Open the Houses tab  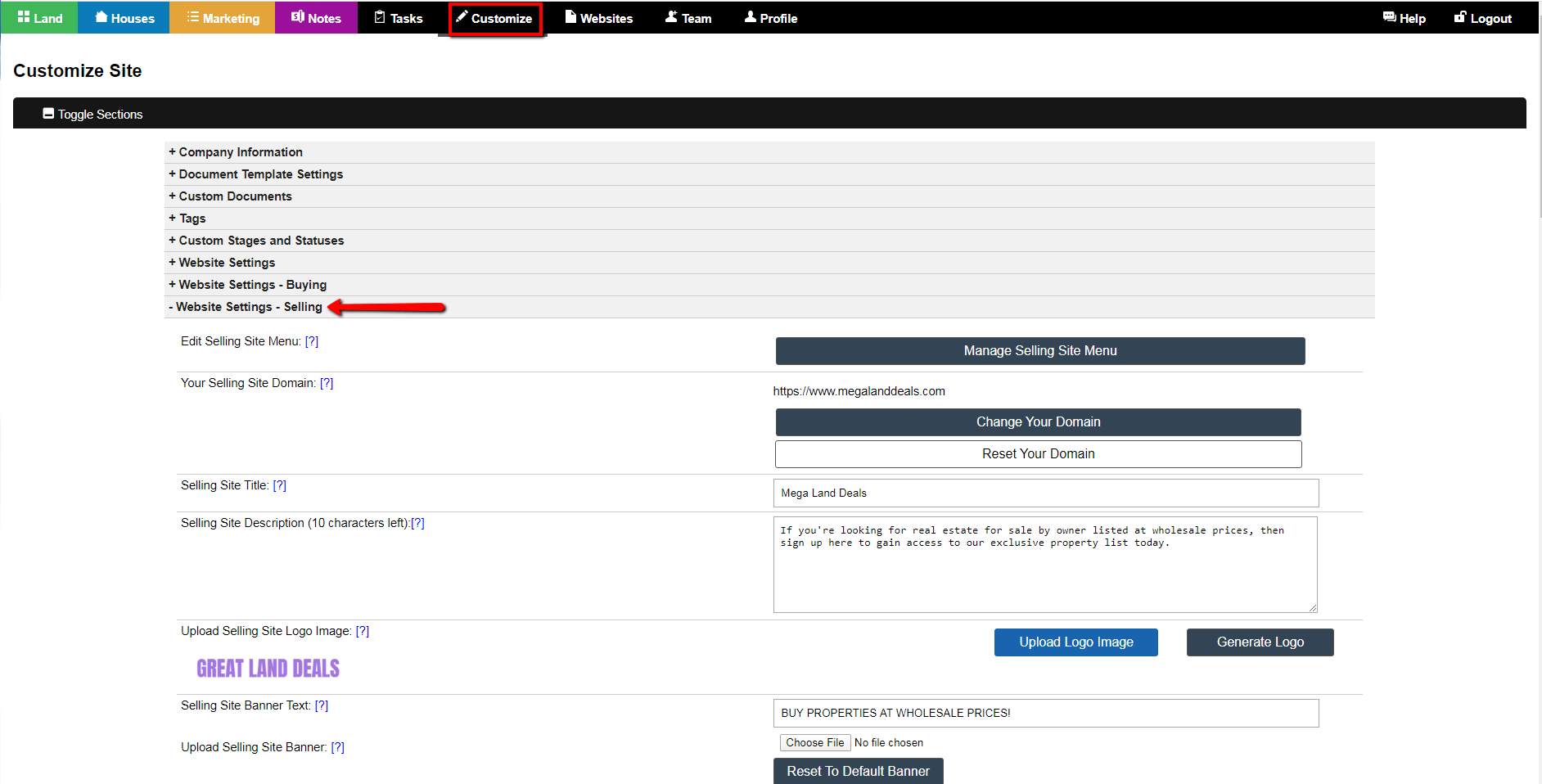click(x=124, y=18)
